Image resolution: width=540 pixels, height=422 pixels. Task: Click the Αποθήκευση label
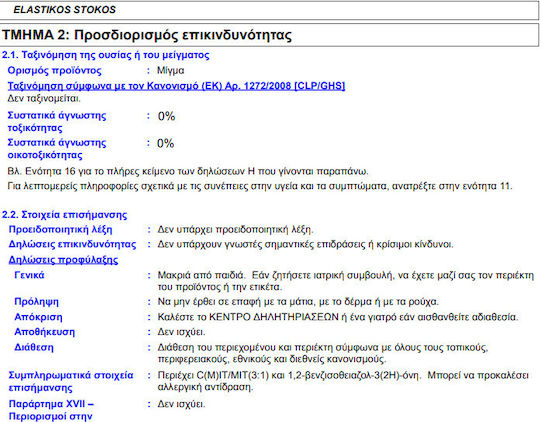click(x=44, y=332)
